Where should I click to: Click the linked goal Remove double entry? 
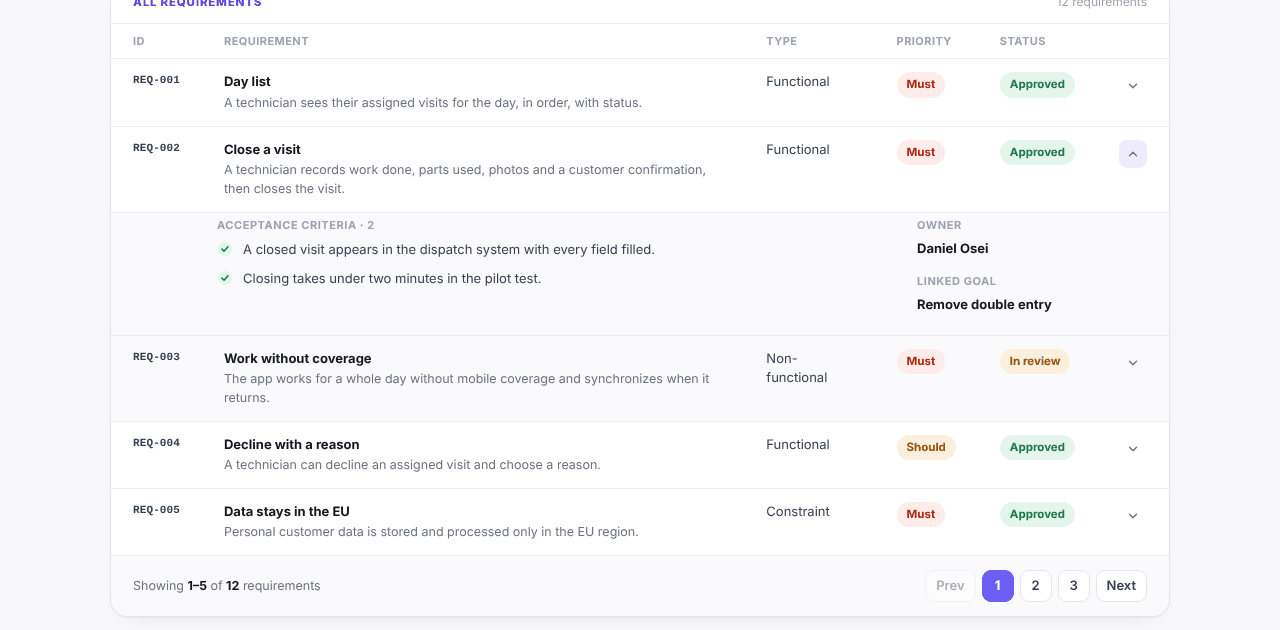(x=984, y=305)
